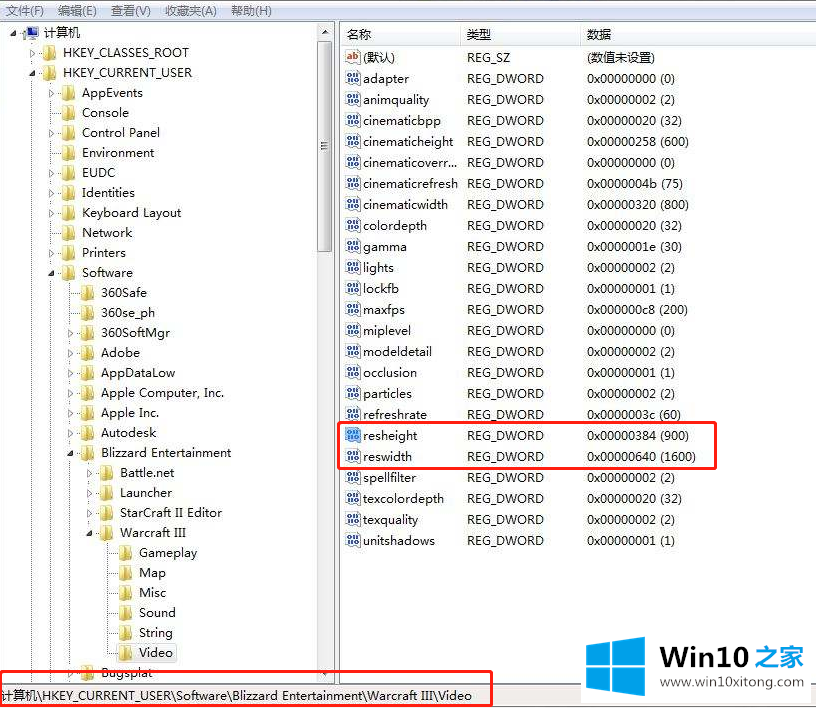The width and height of the screenshot is (816, 708).
Task: Click the cinematicwidth DWORD value icon
Action: (x=353, y=204)
